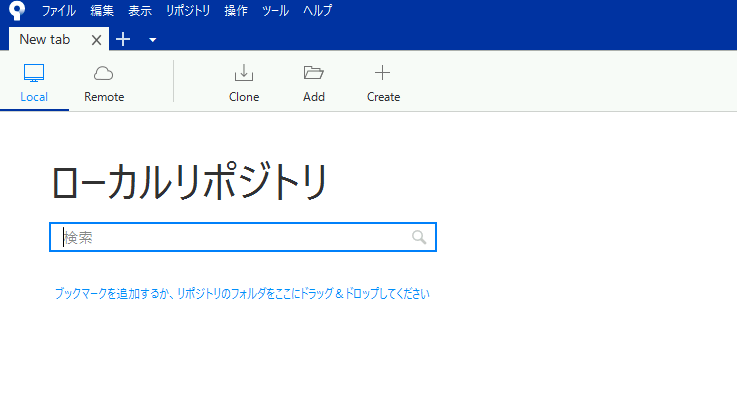Click the magnifier search icon
737x401 pixels.
tap(419, 237)
